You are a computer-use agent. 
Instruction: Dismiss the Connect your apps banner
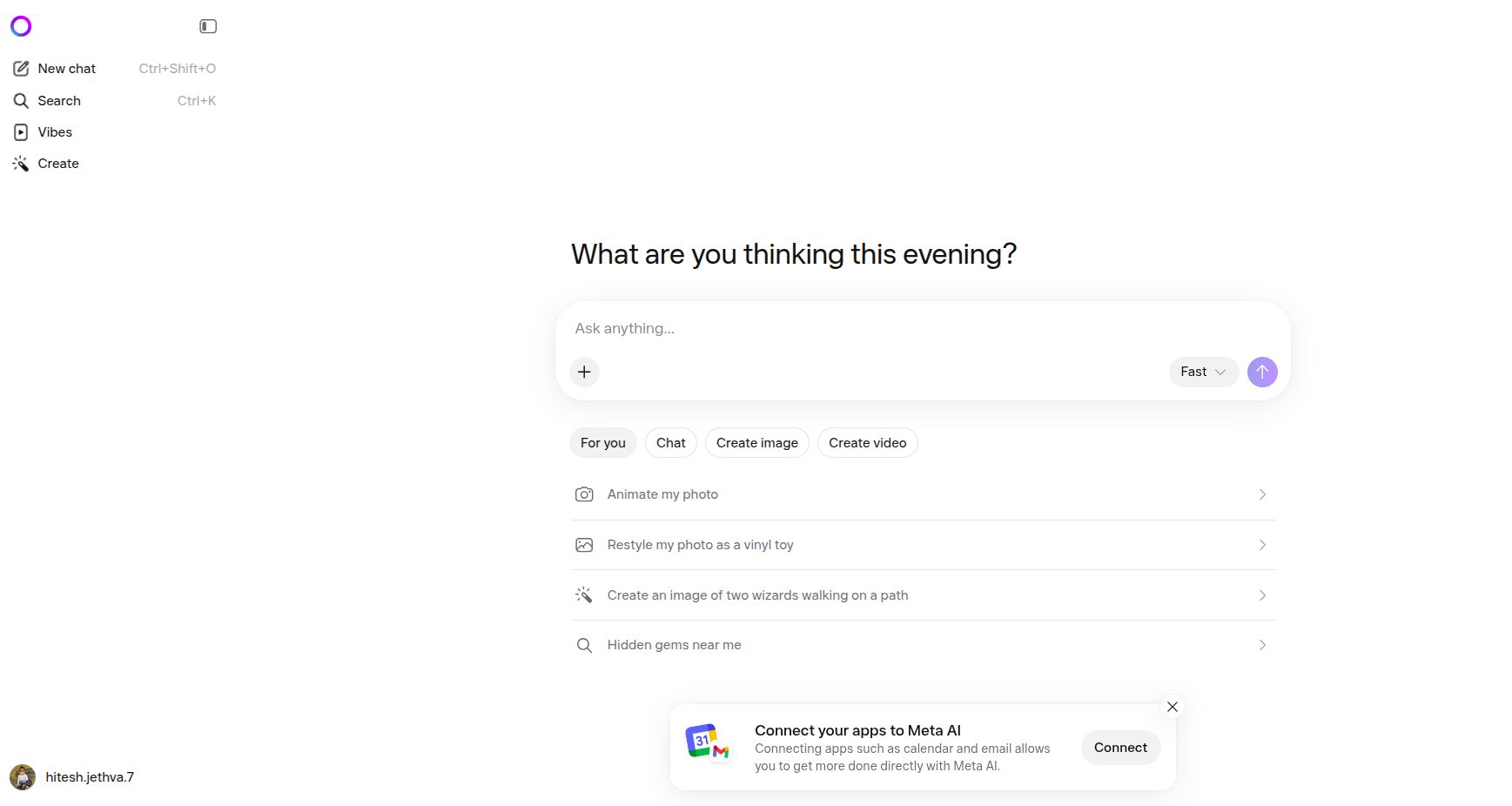click(1173, 707)
